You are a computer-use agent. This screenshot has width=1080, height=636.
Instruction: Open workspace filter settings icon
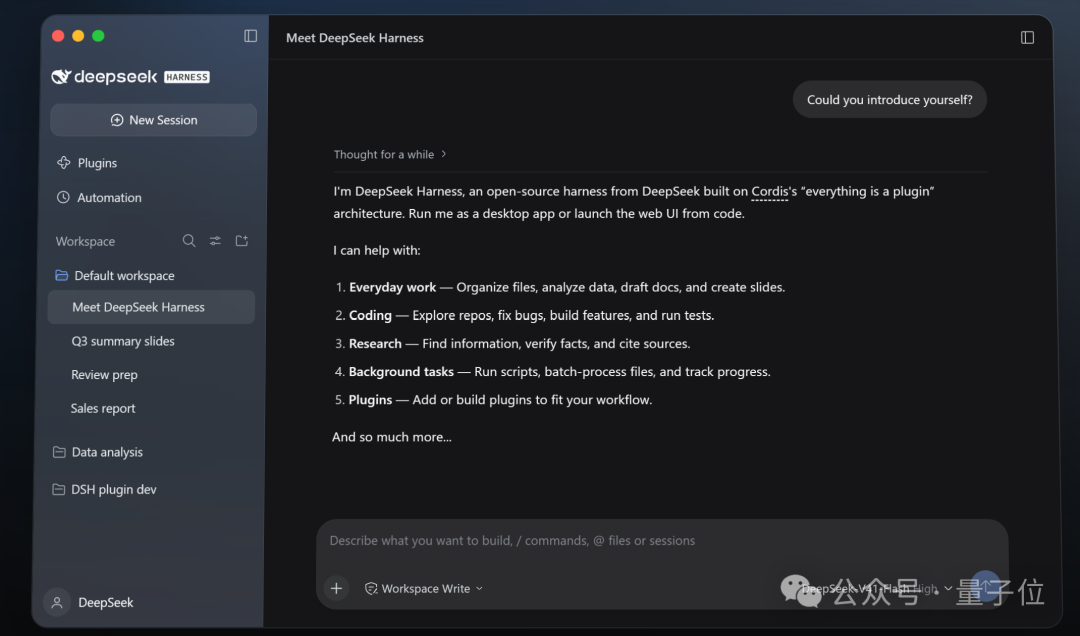coord(215,240)
